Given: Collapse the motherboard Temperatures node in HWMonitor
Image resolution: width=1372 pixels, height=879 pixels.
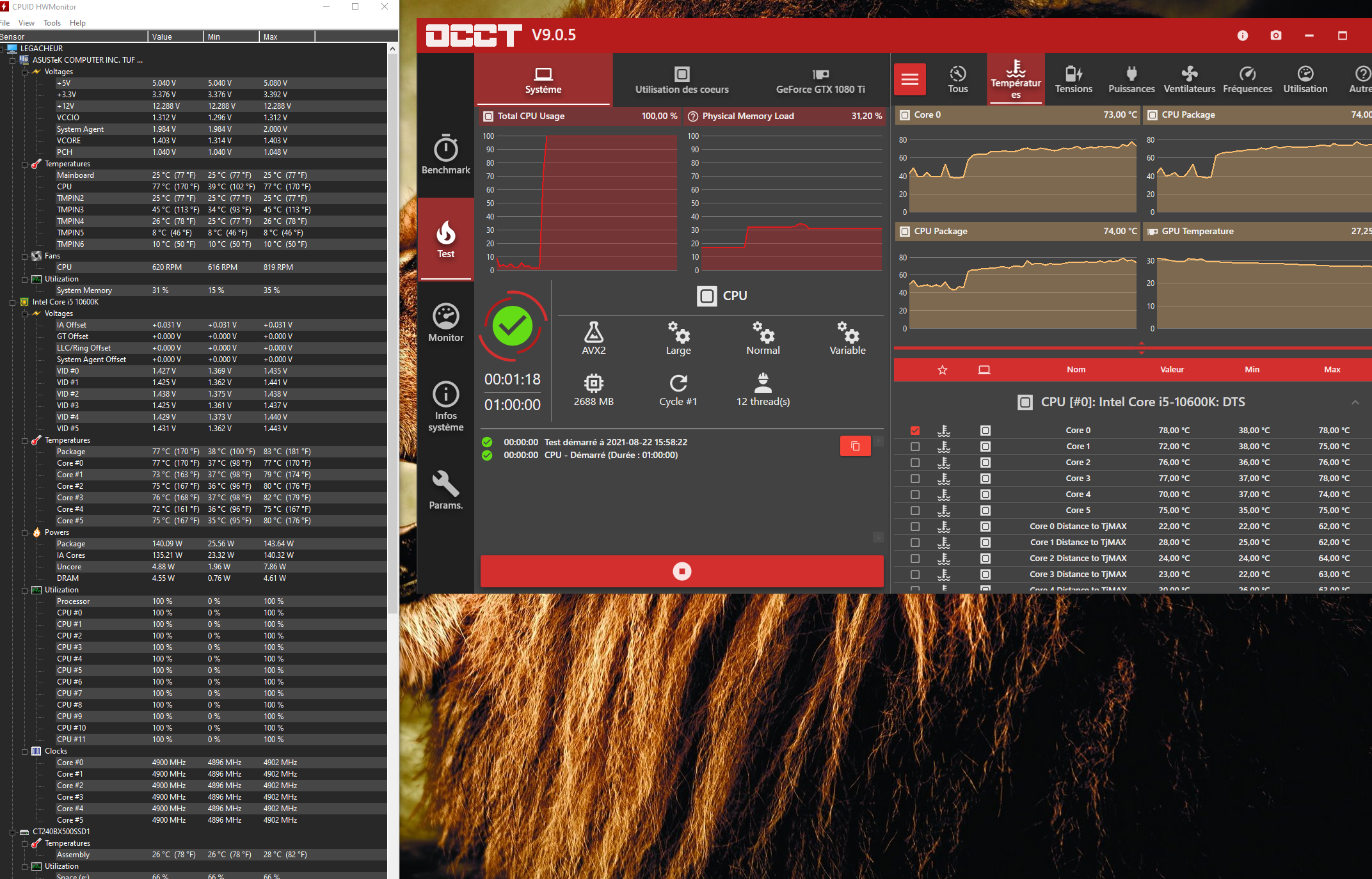Looking at the screenshot, I should point(24,164).
